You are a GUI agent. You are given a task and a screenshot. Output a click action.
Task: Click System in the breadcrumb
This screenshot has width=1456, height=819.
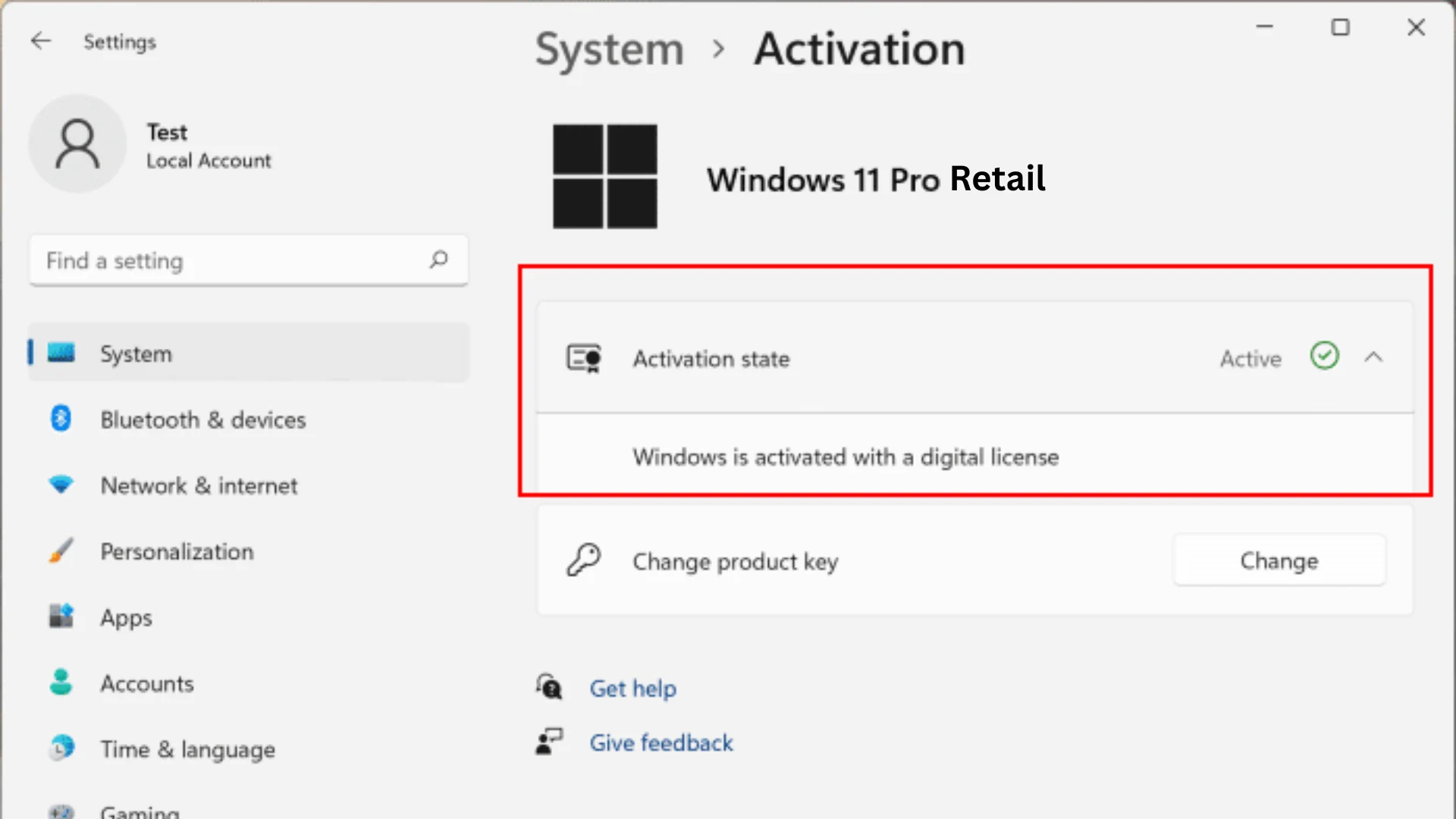tap(610, 50)
